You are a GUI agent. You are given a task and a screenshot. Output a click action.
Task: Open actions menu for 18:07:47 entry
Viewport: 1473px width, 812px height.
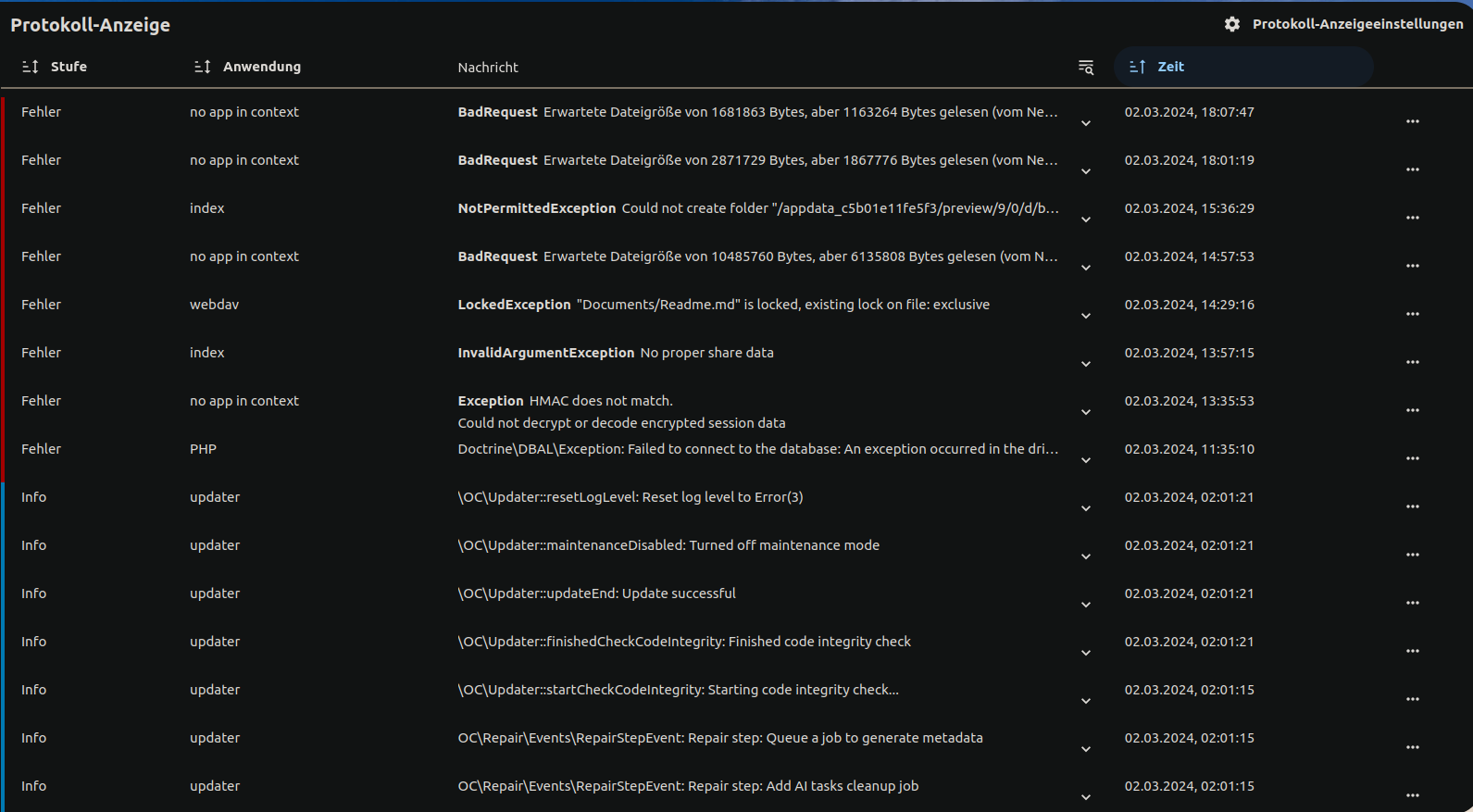tap(1413, 121)
